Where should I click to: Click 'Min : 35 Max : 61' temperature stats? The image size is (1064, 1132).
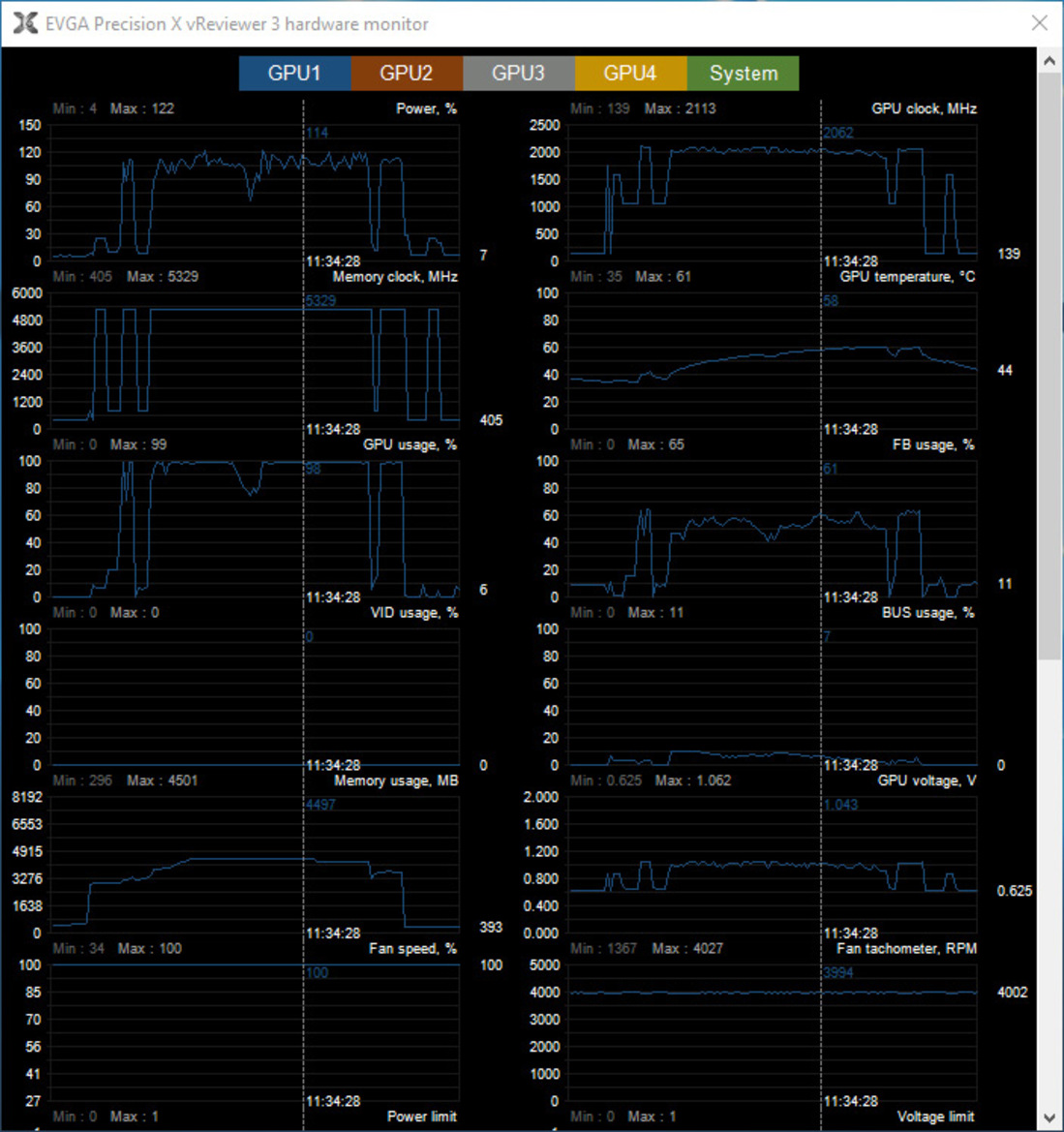(x=630, y=277)
